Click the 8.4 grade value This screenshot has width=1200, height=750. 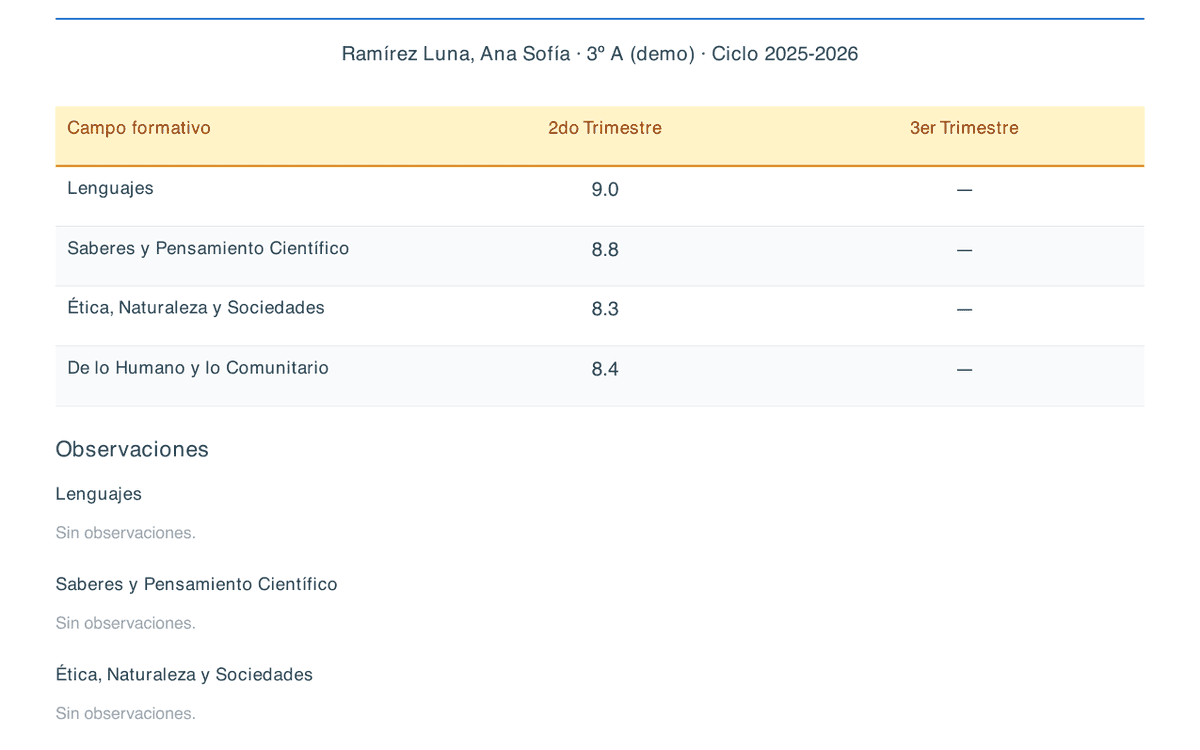(x=605, y=369)
